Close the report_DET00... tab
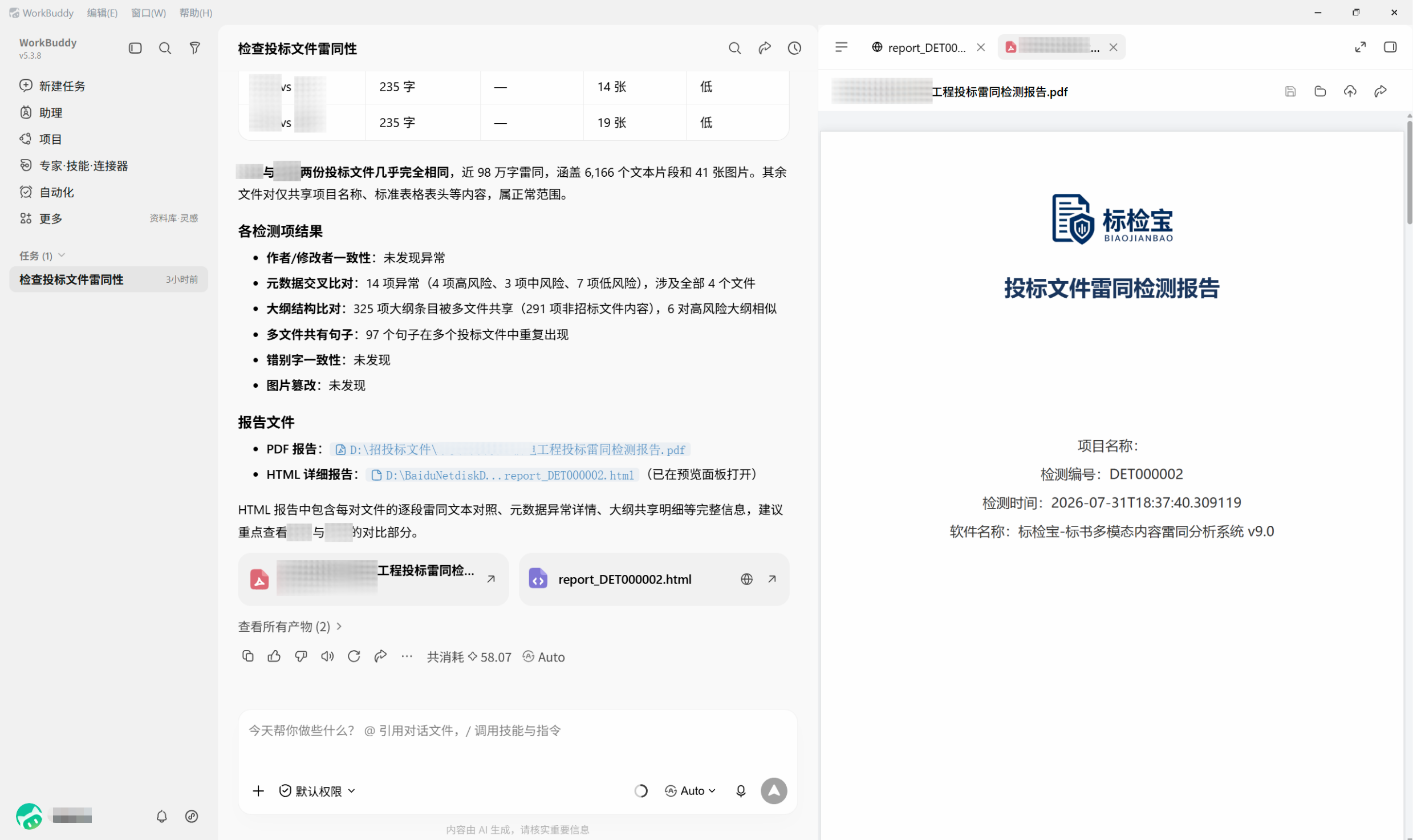 pos(981,47)
